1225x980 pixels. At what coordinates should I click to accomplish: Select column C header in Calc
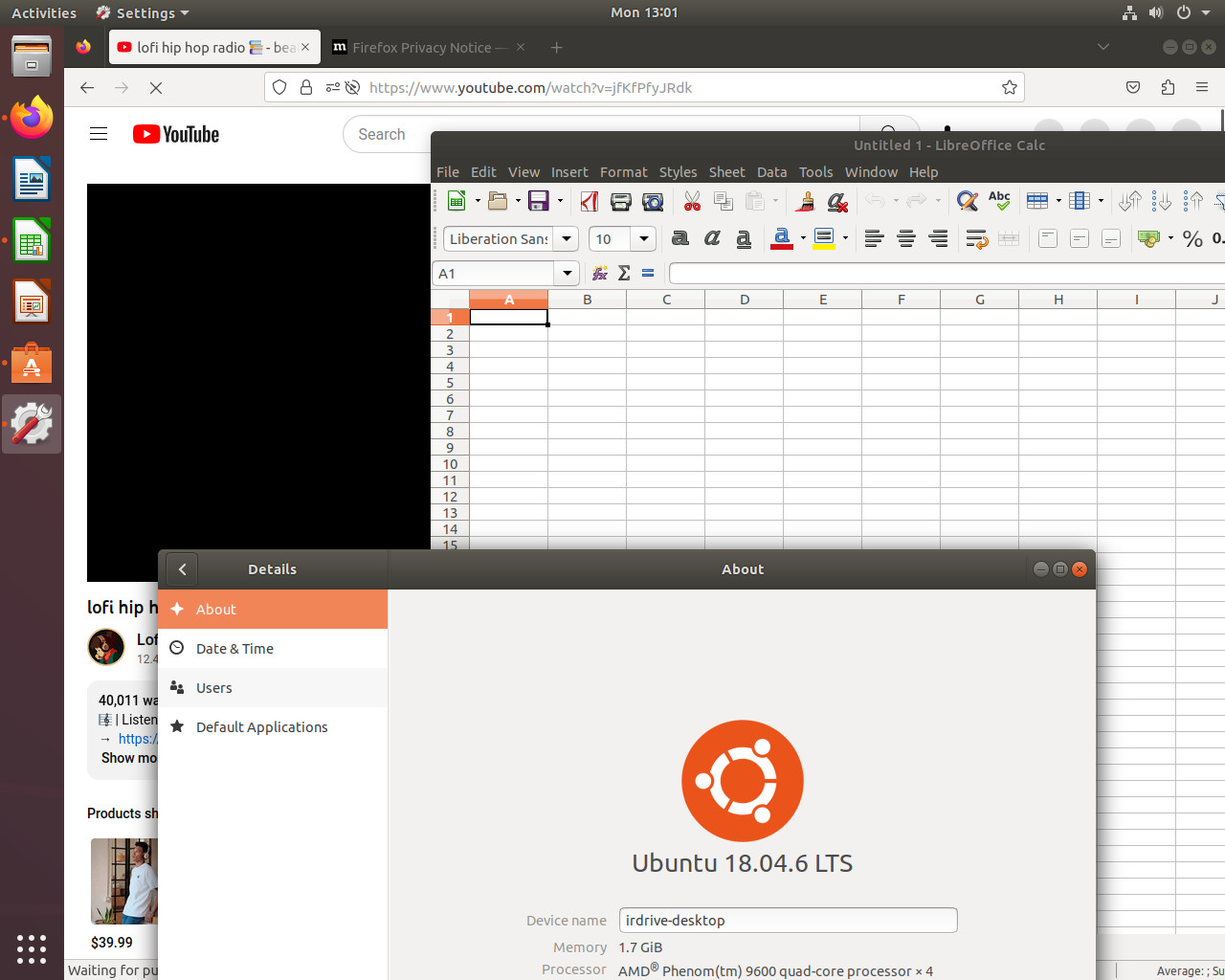[x=666, y=300]
